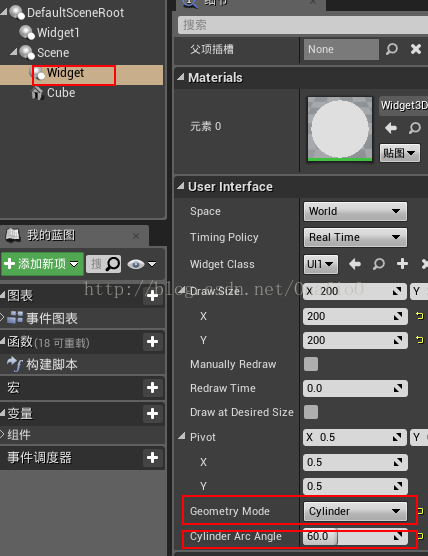Expand the 事件图表 item
Image resolution: width=428 pixels, height=556 pixels.
(x=2, y=317)
